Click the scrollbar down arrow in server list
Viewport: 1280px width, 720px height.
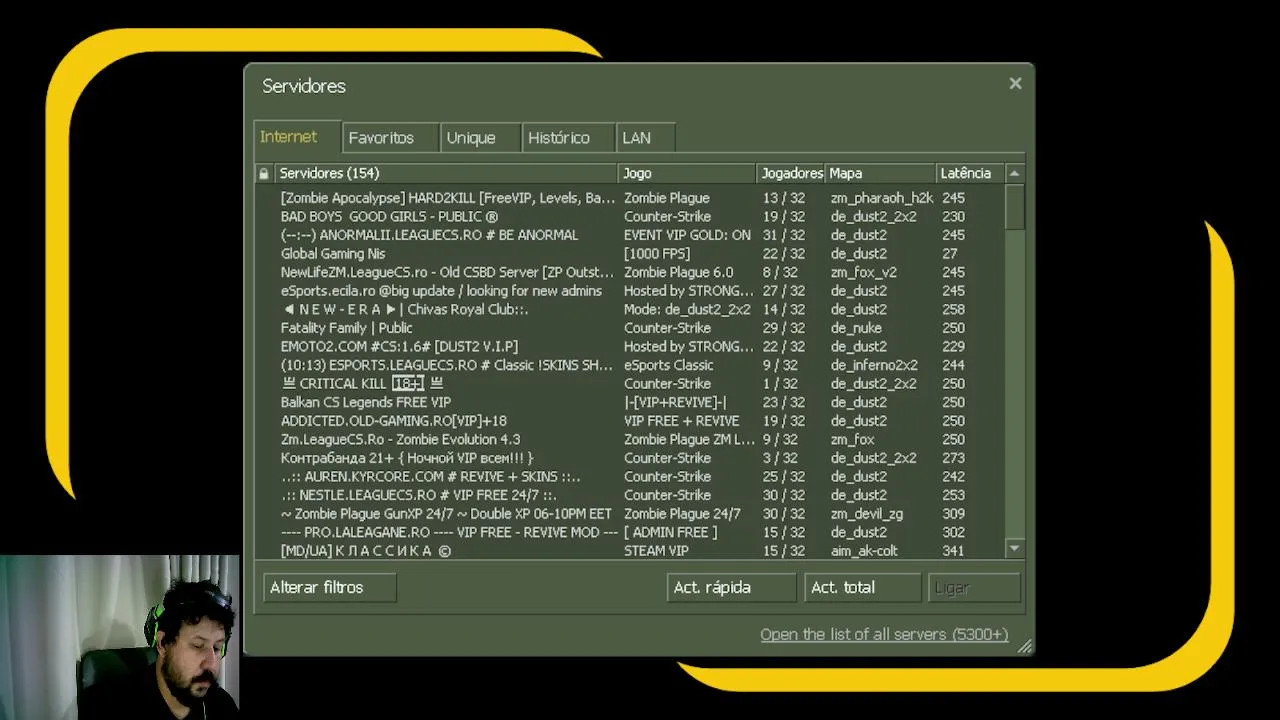click(1014, 549)
